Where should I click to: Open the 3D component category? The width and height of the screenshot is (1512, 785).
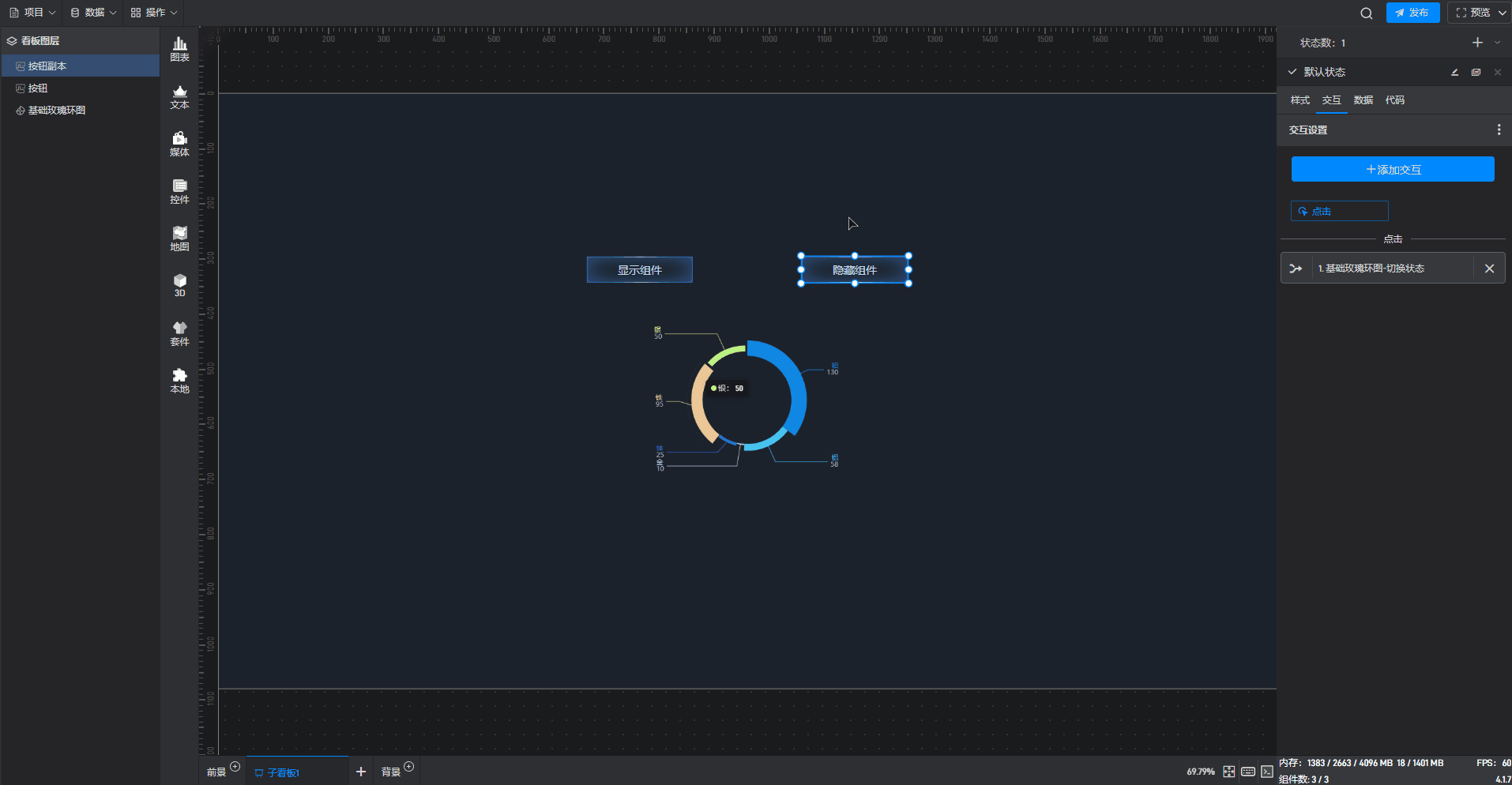click(x=179, y=285)
